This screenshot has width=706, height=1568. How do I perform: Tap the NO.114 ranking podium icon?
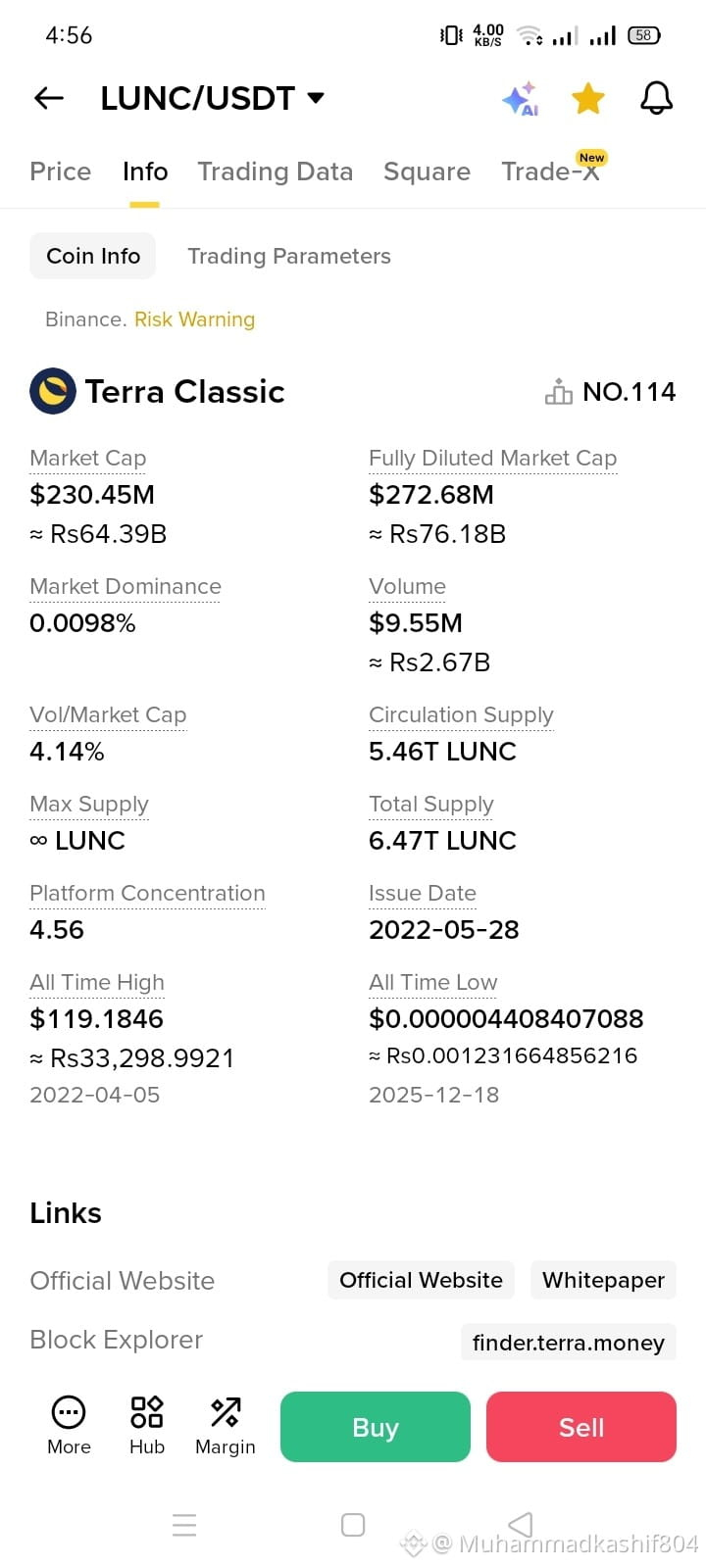559,392
